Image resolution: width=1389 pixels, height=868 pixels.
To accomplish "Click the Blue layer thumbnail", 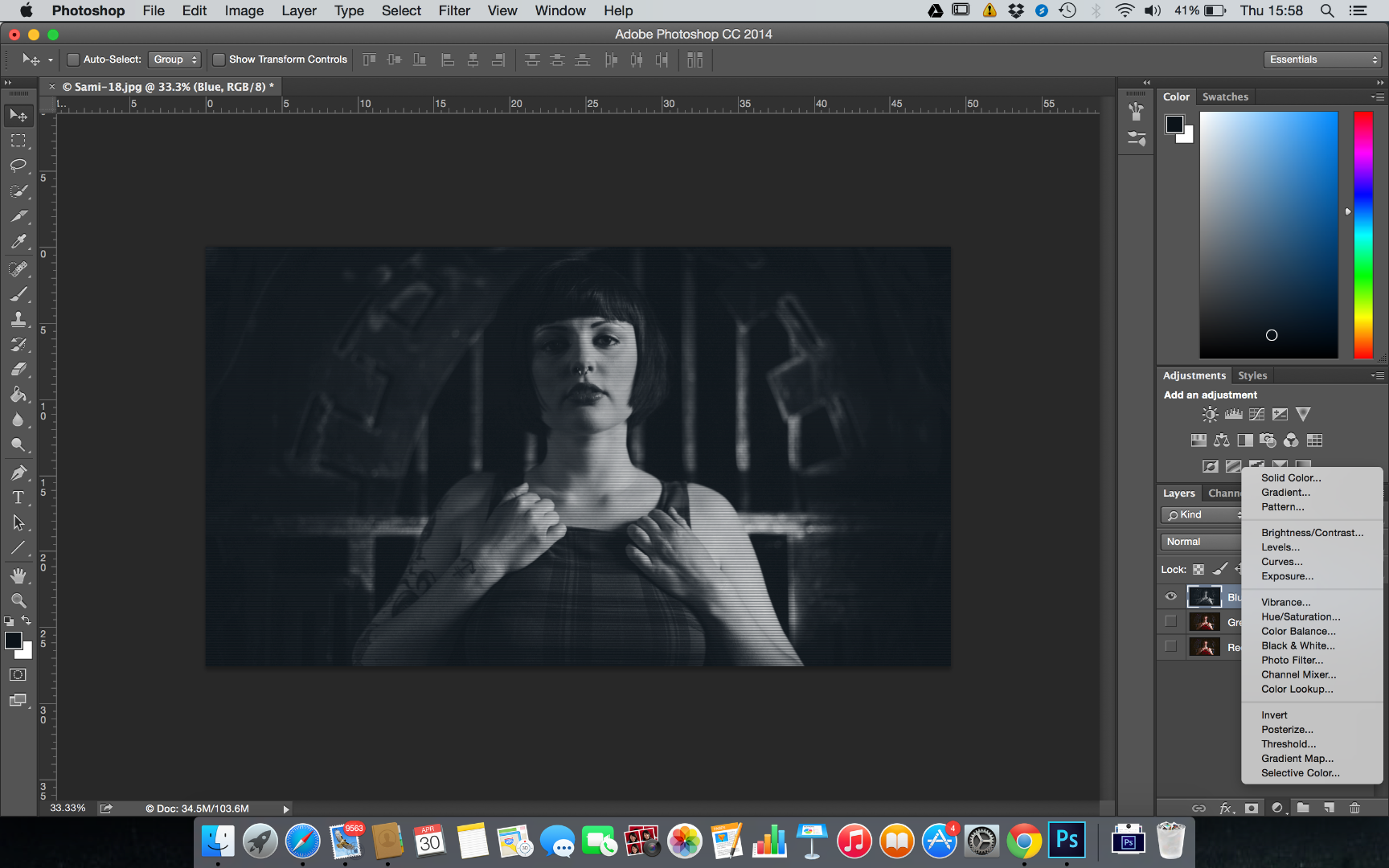I will coord(1204,596).
